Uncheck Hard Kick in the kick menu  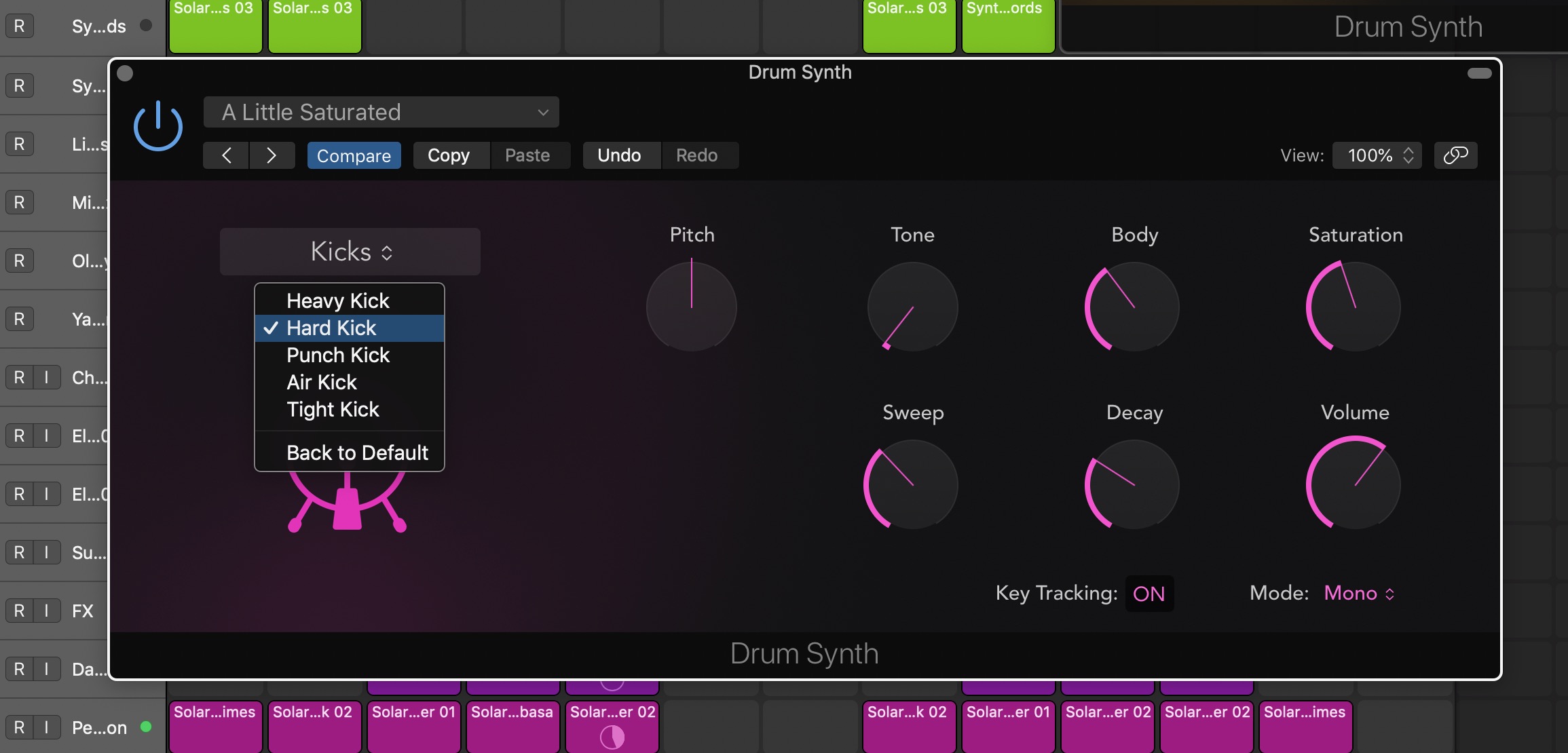click(x=331, y=328)
